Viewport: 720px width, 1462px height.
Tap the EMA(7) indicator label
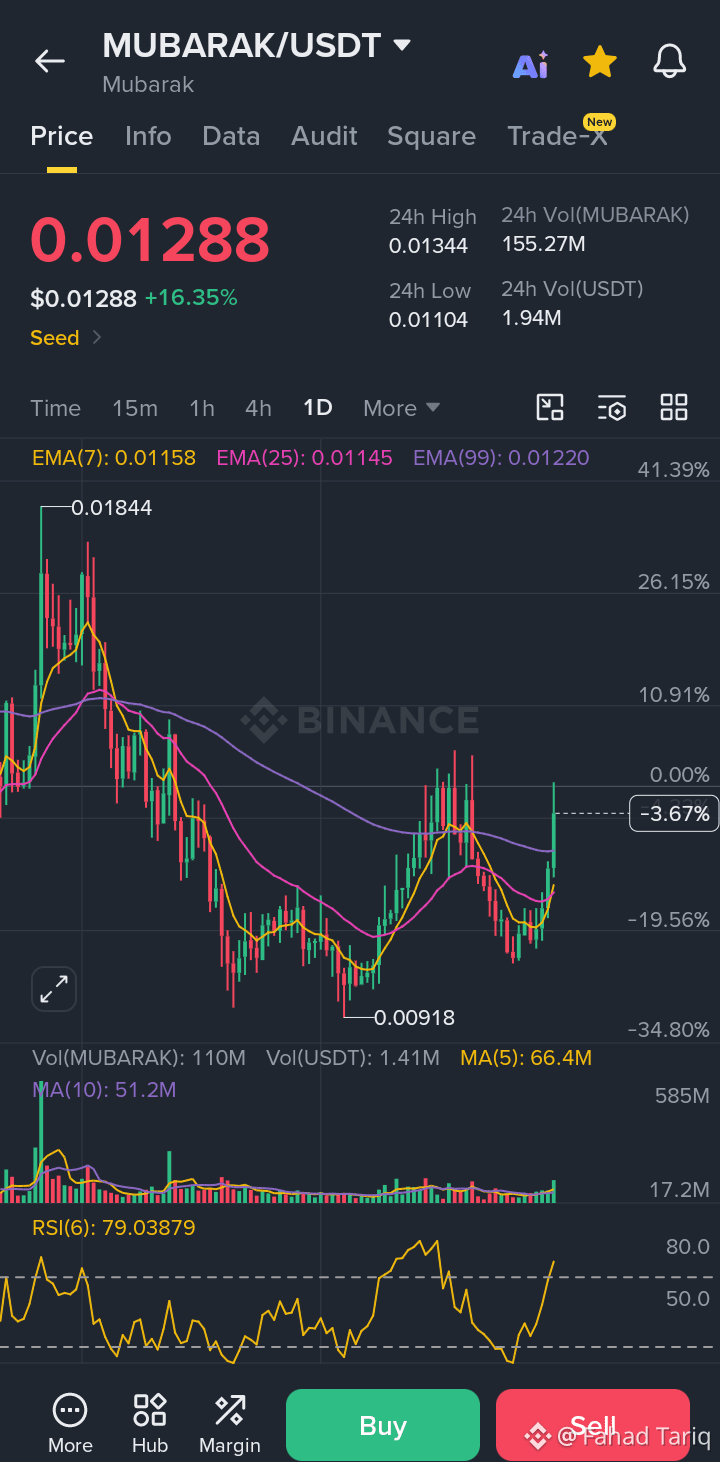coord(114,458)
